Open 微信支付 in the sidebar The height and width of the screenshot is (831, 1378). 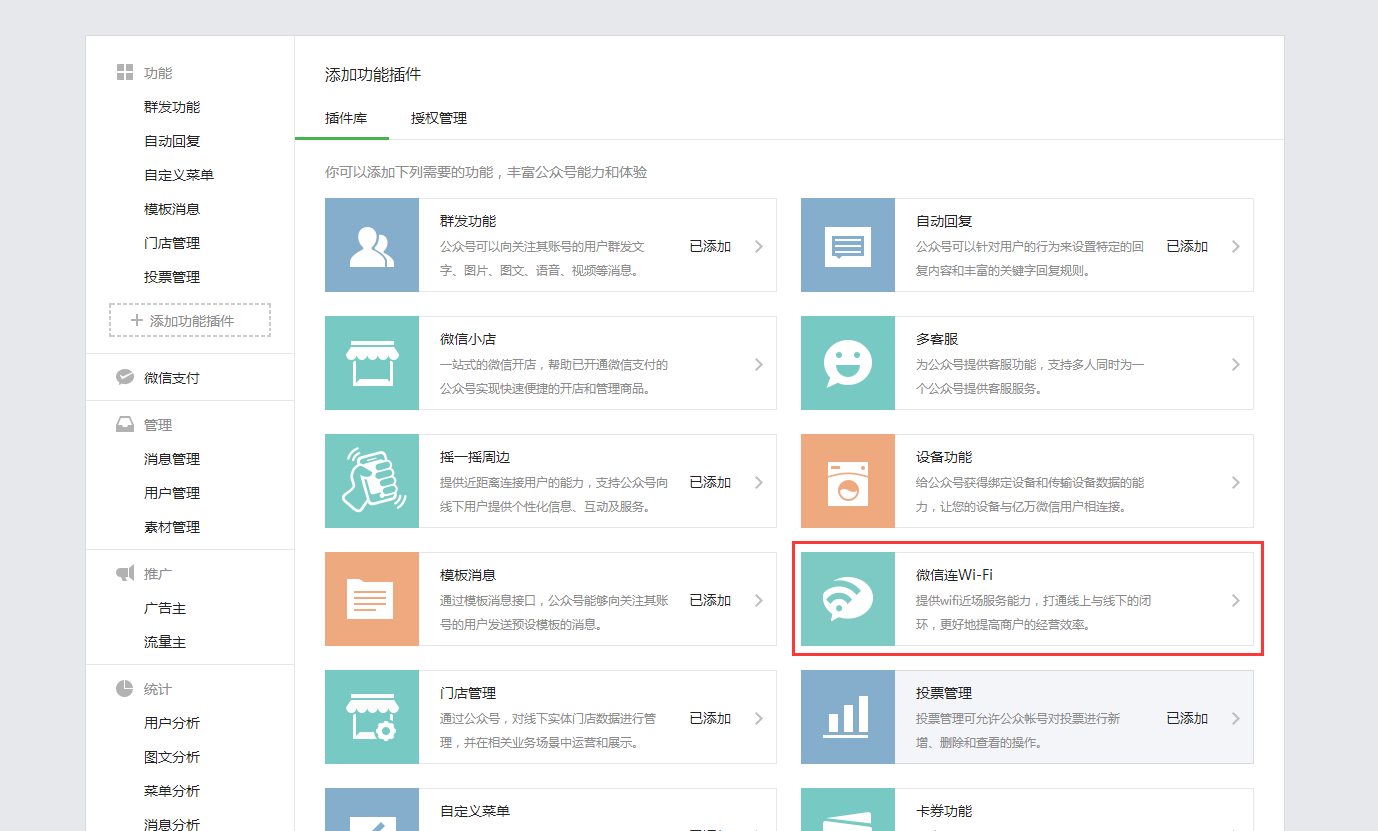click(x=172, y=378)
